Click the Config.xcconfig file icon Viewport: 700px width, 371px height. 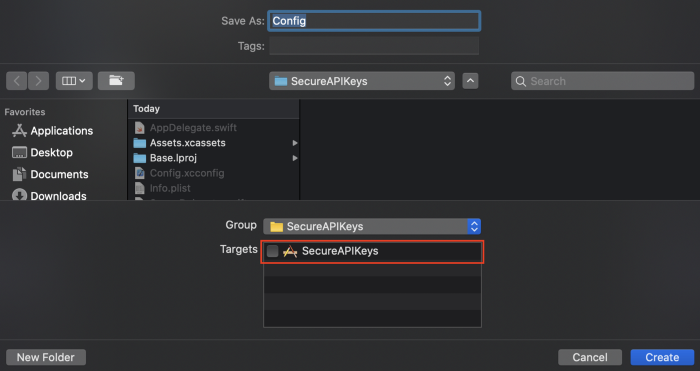pyautogui.click(x=140, y=173)
